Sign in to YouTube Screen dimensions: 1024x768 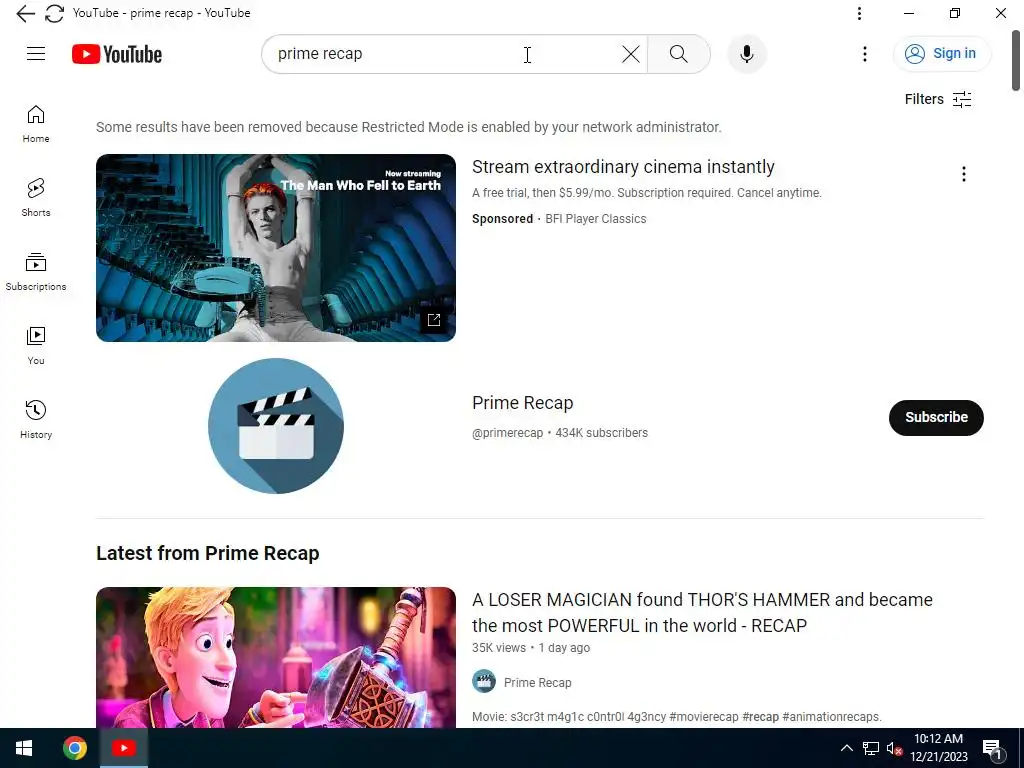tap(941, 54)
